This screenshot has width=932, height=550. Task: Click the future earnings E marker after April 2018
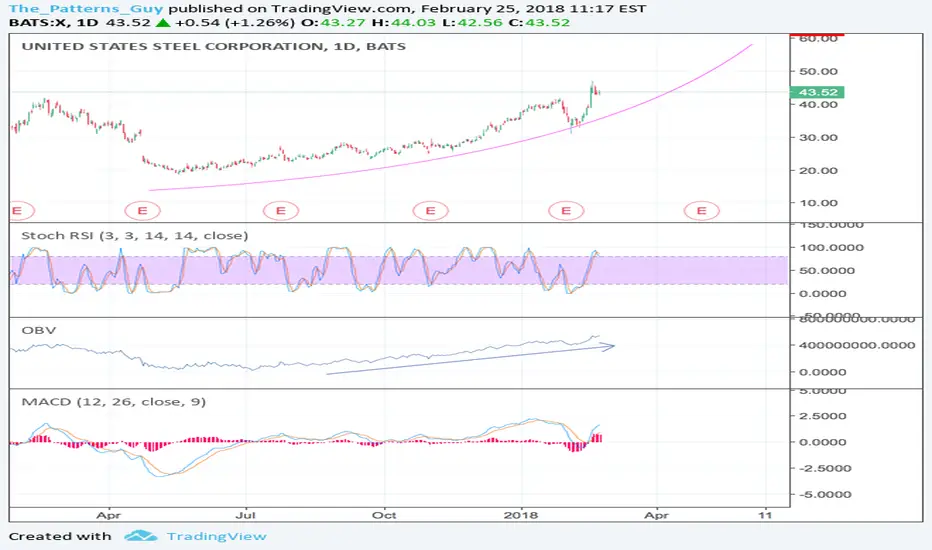point(701,210)
